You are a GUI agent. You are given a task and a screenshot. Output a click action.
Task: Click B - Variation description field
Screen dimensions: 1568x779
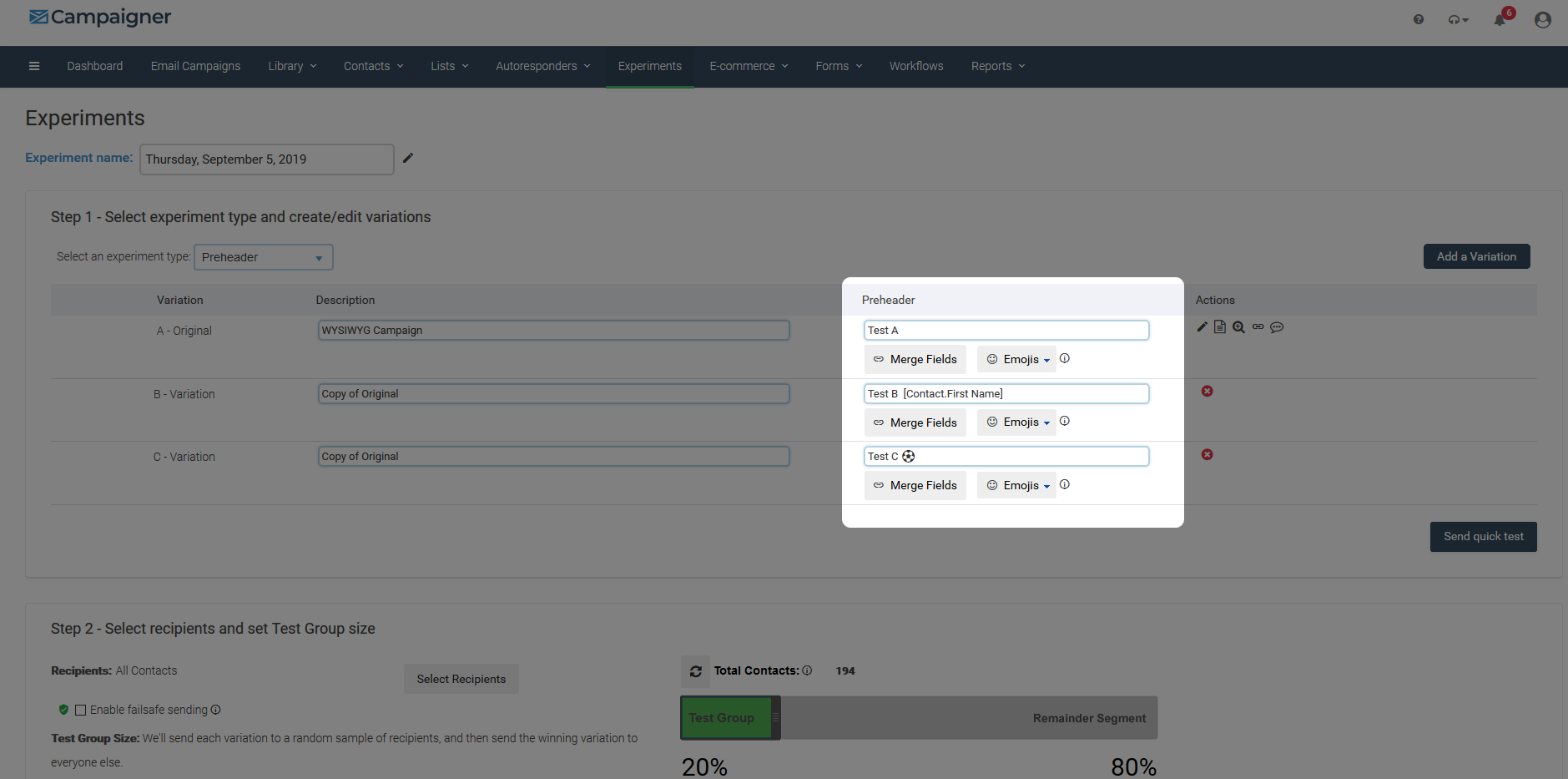pyautogui.click(x=553, y=394)
